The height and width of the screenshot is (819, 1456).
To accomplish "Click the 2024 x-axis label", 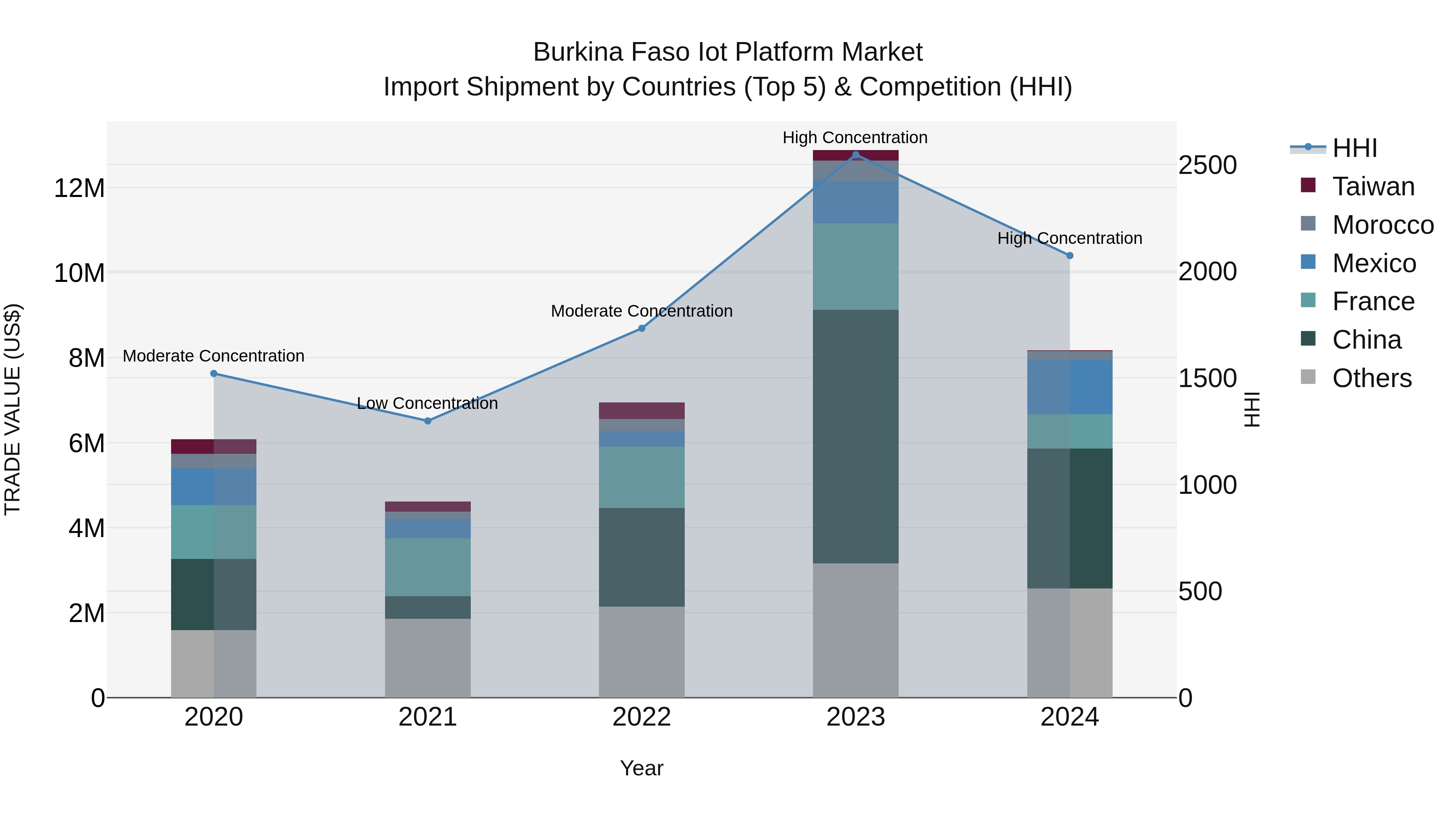I will (x=1069, y=717).
